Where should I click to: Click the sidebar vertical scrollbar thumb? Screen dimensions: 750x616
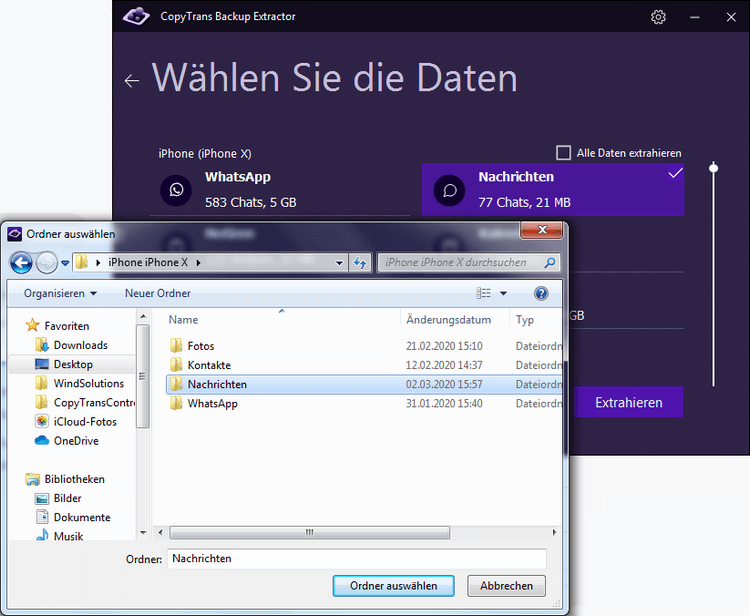click(143, 376)
